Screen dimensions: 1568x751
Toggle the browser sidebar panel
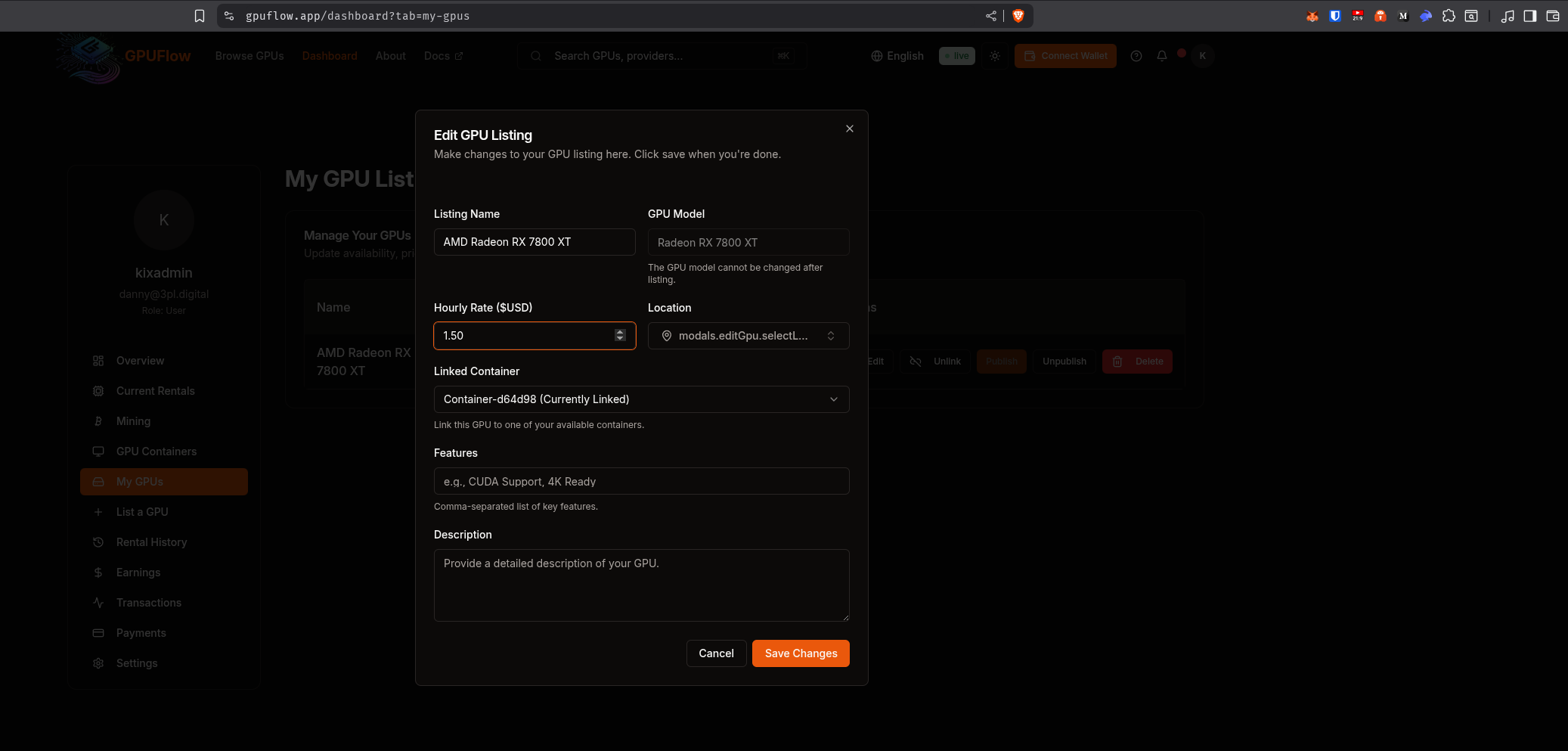[x=1530, y=16]
